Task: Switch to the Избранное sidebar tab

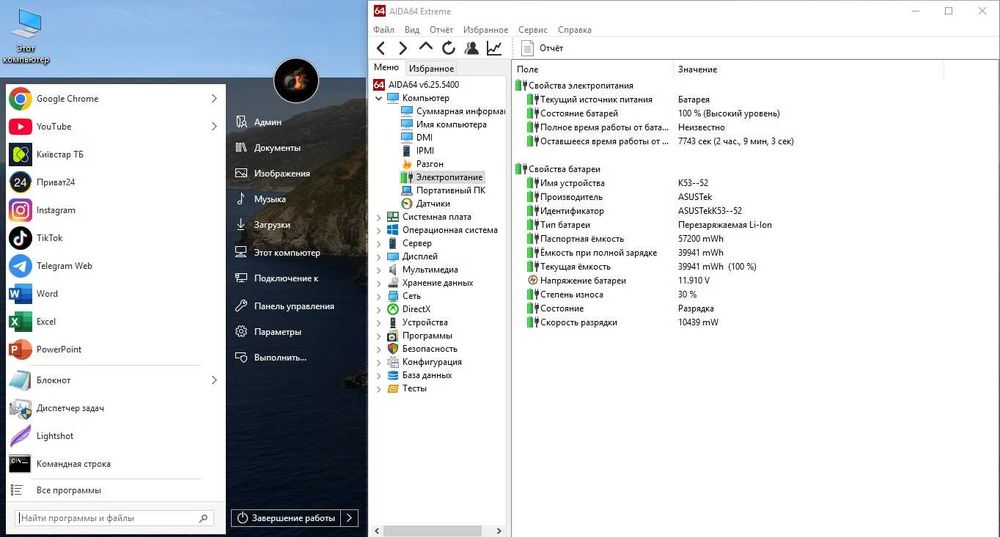Action: pos(431,68)
